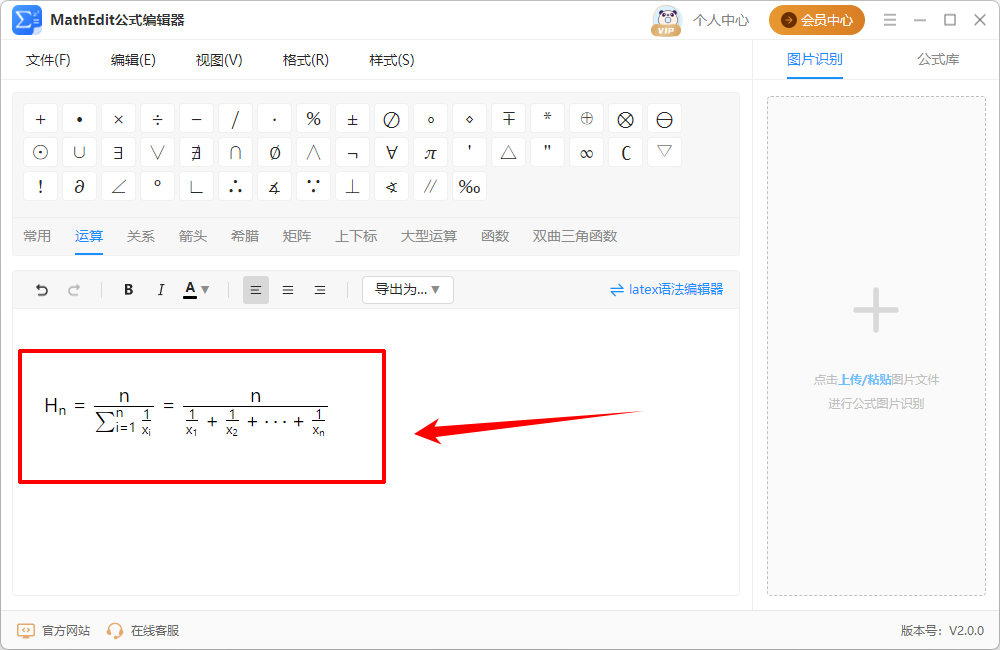This screenshot has height=650, width=1000.
Task: Switch to the 矩阵 symbol tab
Action: [x=297, y=237]
